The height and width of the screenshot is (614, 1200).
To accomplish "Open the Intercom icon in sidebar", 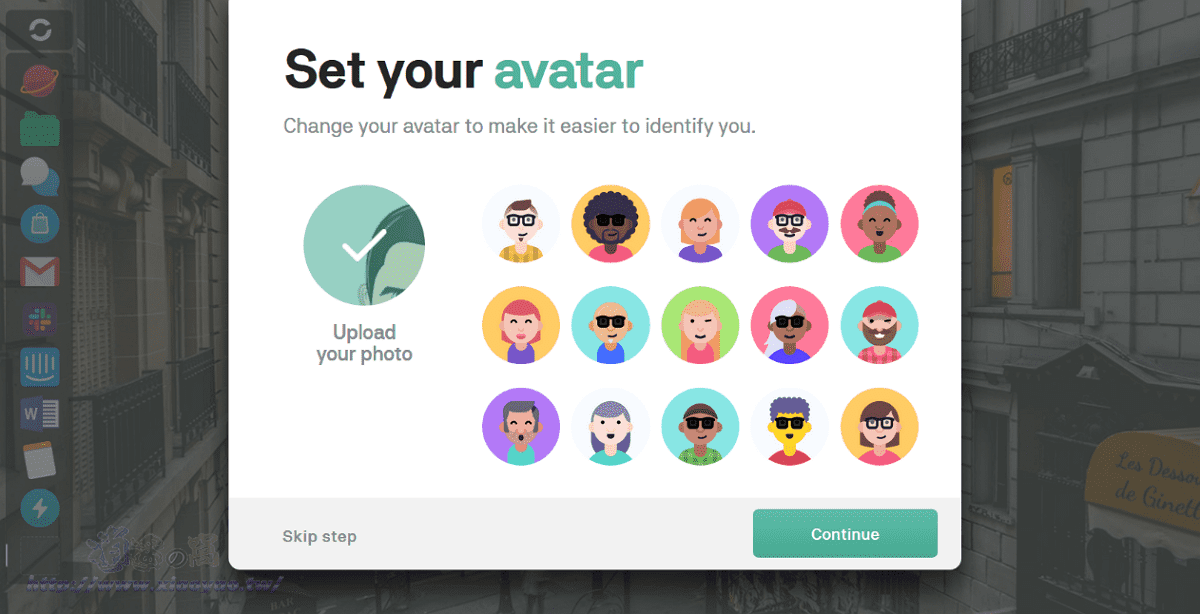I will [x=40, y=366].
